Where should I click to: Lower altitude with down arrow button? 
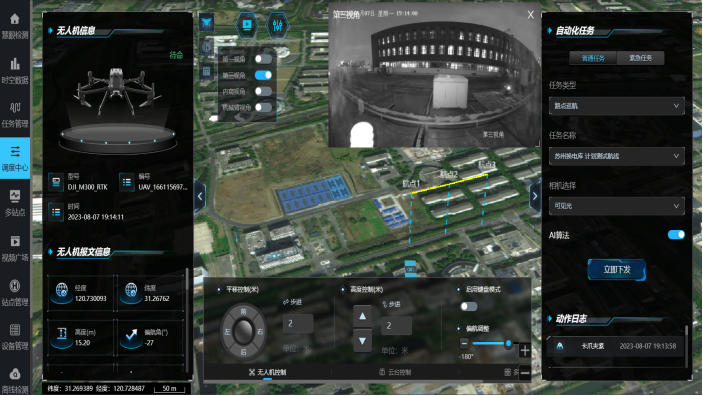click(362, 341)
